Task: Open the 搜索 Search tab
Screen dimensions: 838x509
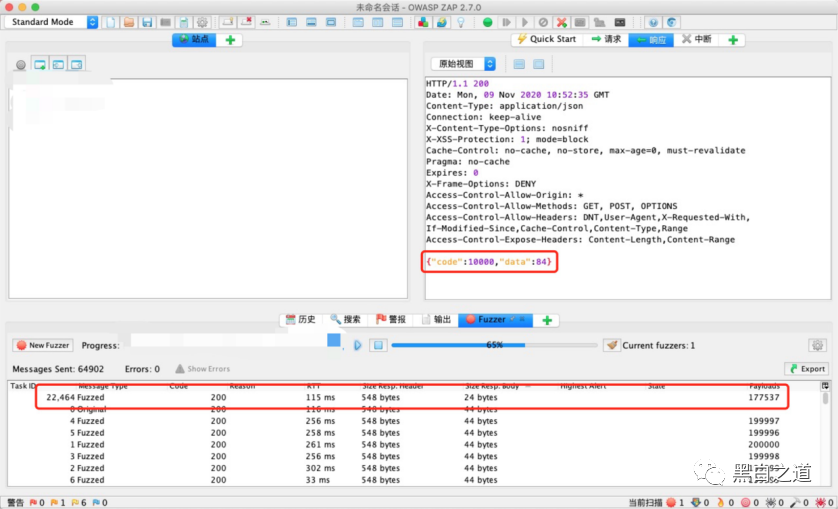Action: [345, 320]
